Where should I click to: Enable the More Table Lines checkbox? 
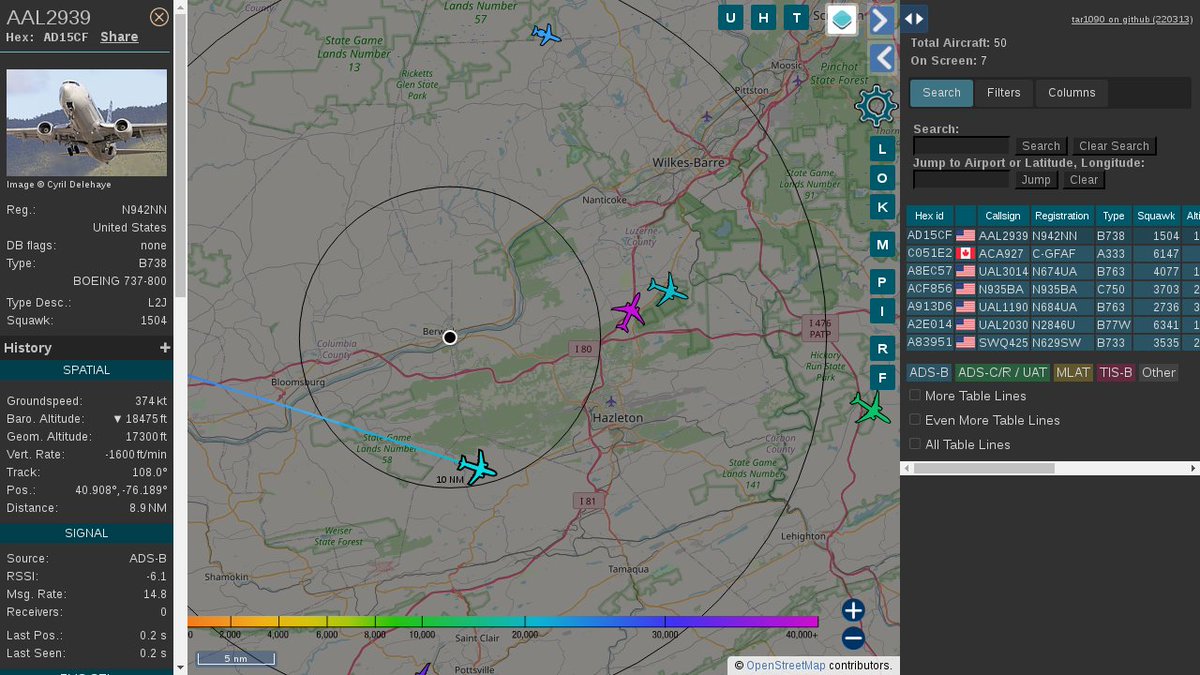point(914,395)
